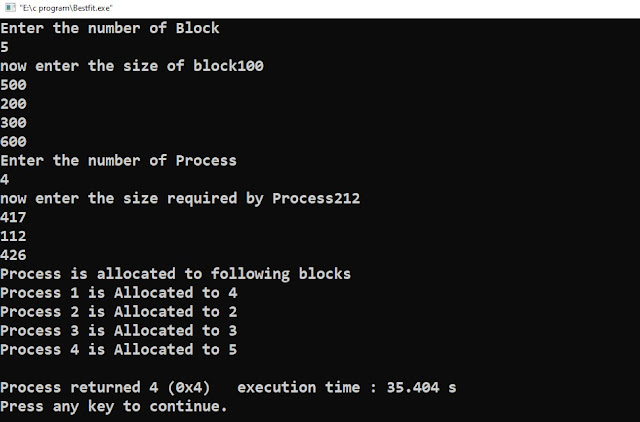Click the 'Process 3 is Allocated to 3' line
The image size is (640, 422).
point(118,330)
